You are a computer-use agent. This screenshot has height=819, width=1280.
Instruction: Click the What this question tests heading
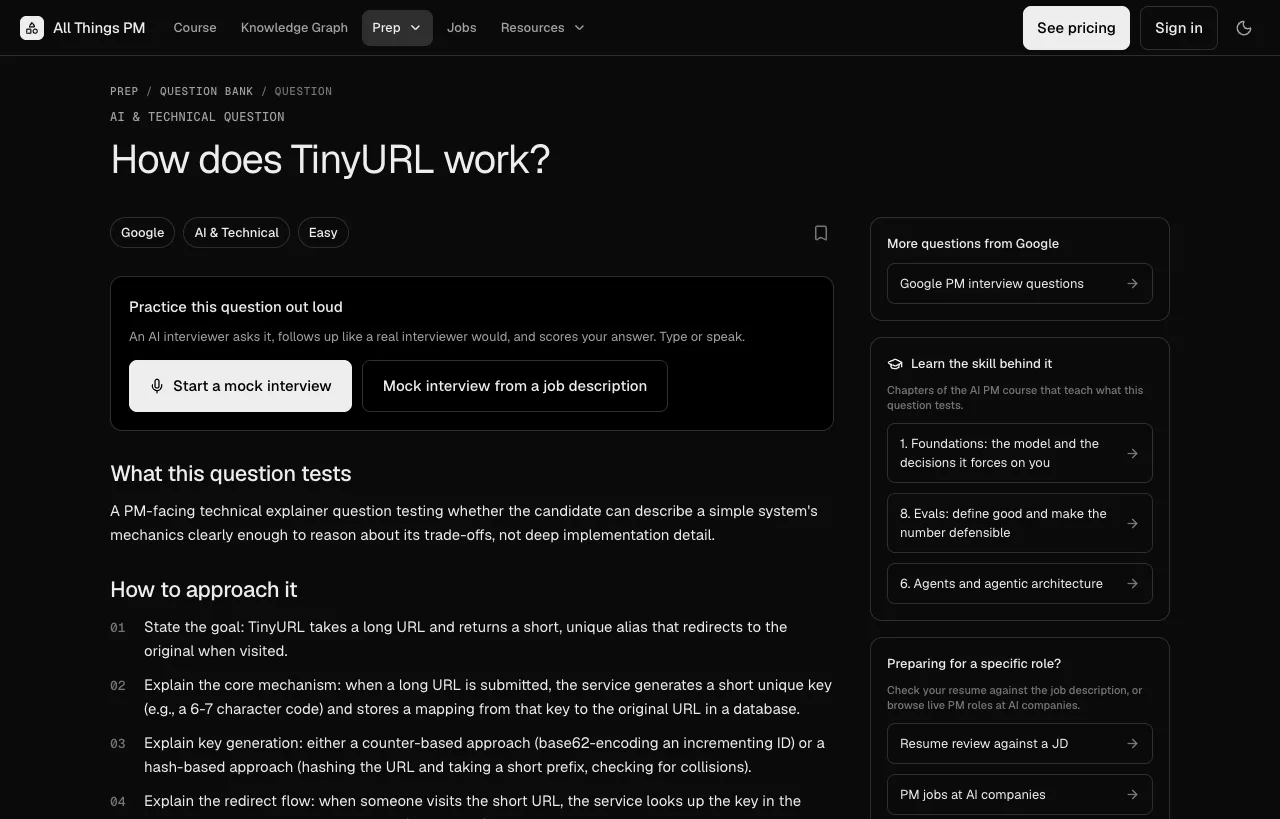point(231,474)
